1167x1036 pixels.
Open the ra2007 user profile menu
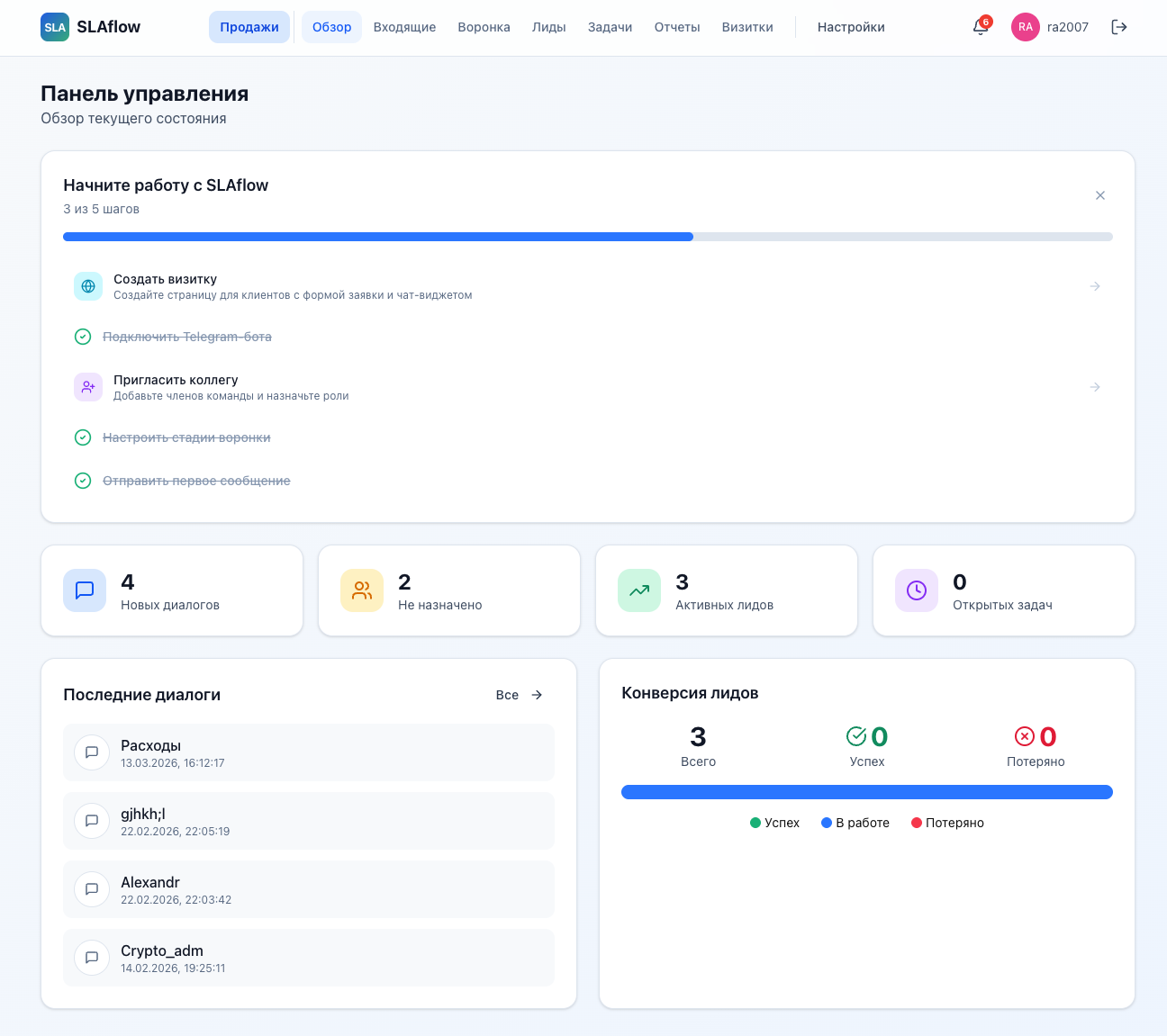tap(1050, 27)
